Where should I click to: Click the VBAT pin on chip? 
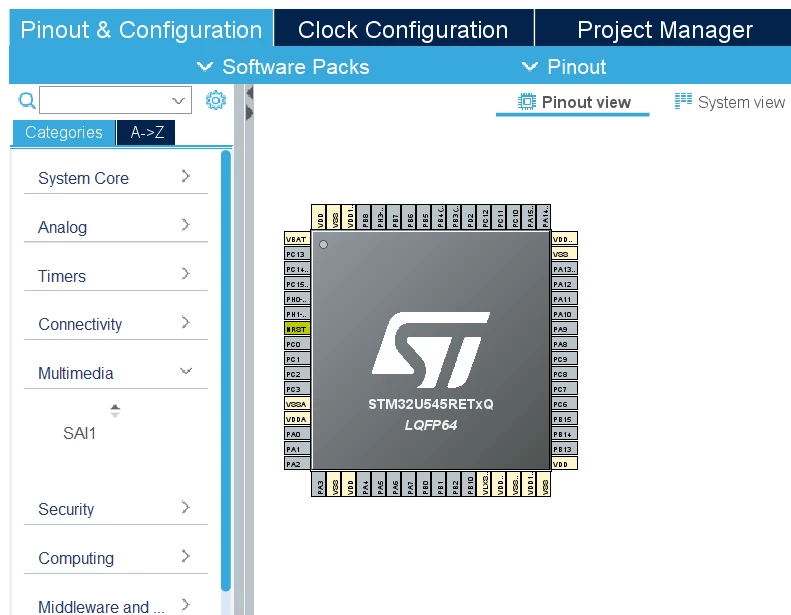click(297, 239)
